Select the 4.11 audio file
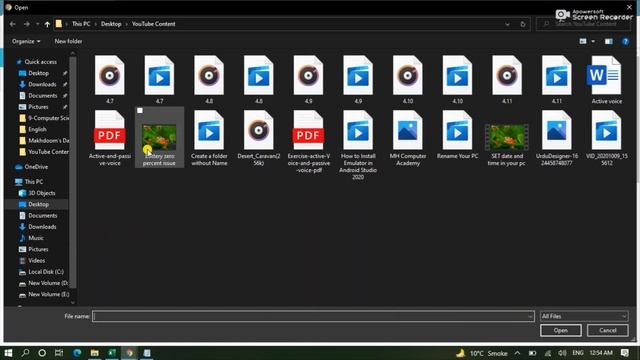Image resolution: width=640 pixels, height=360 pixels. click(507, 76)
